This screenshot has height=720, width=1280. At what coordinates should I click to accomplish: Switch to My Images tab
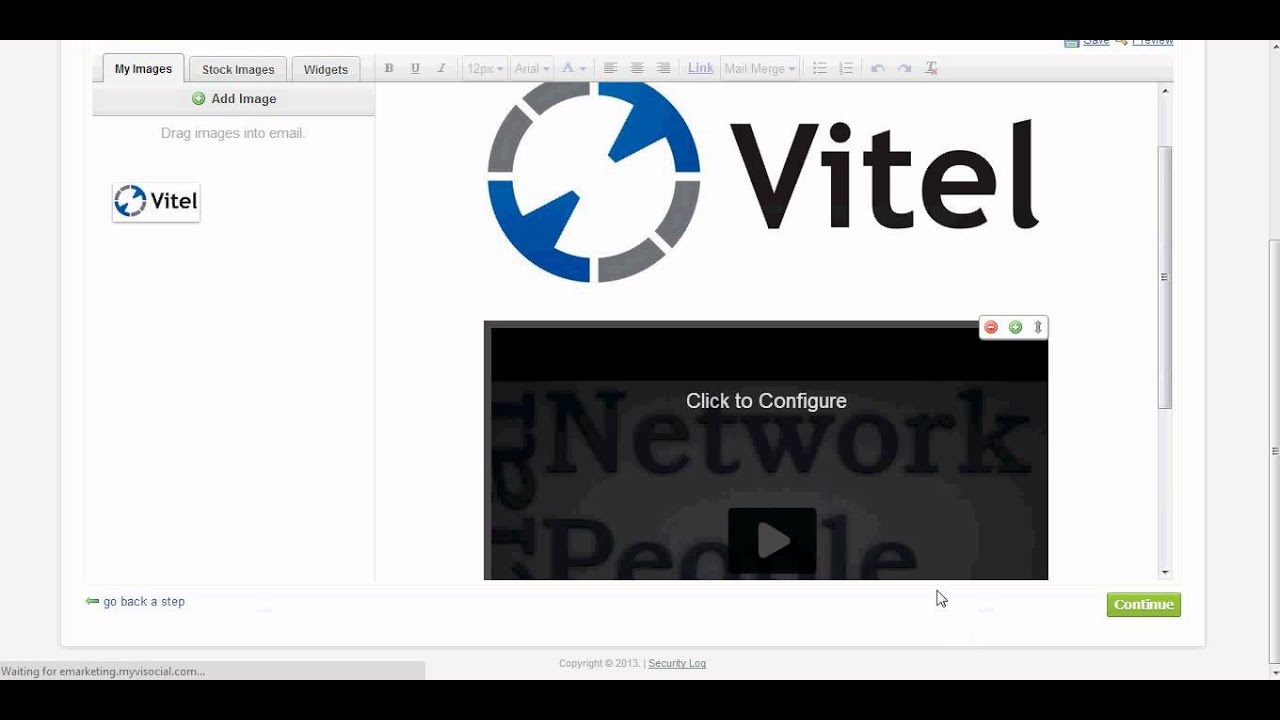pyautogui.click(x=143, y=69)
